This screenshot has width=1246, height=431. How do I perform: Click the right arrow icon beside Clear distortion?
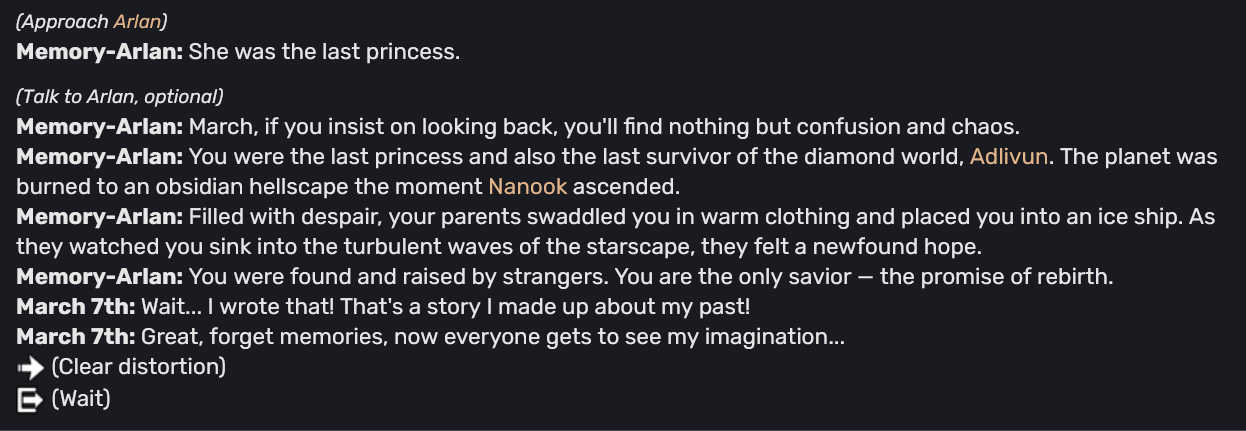pyautogui.click(x=31, y=367)
